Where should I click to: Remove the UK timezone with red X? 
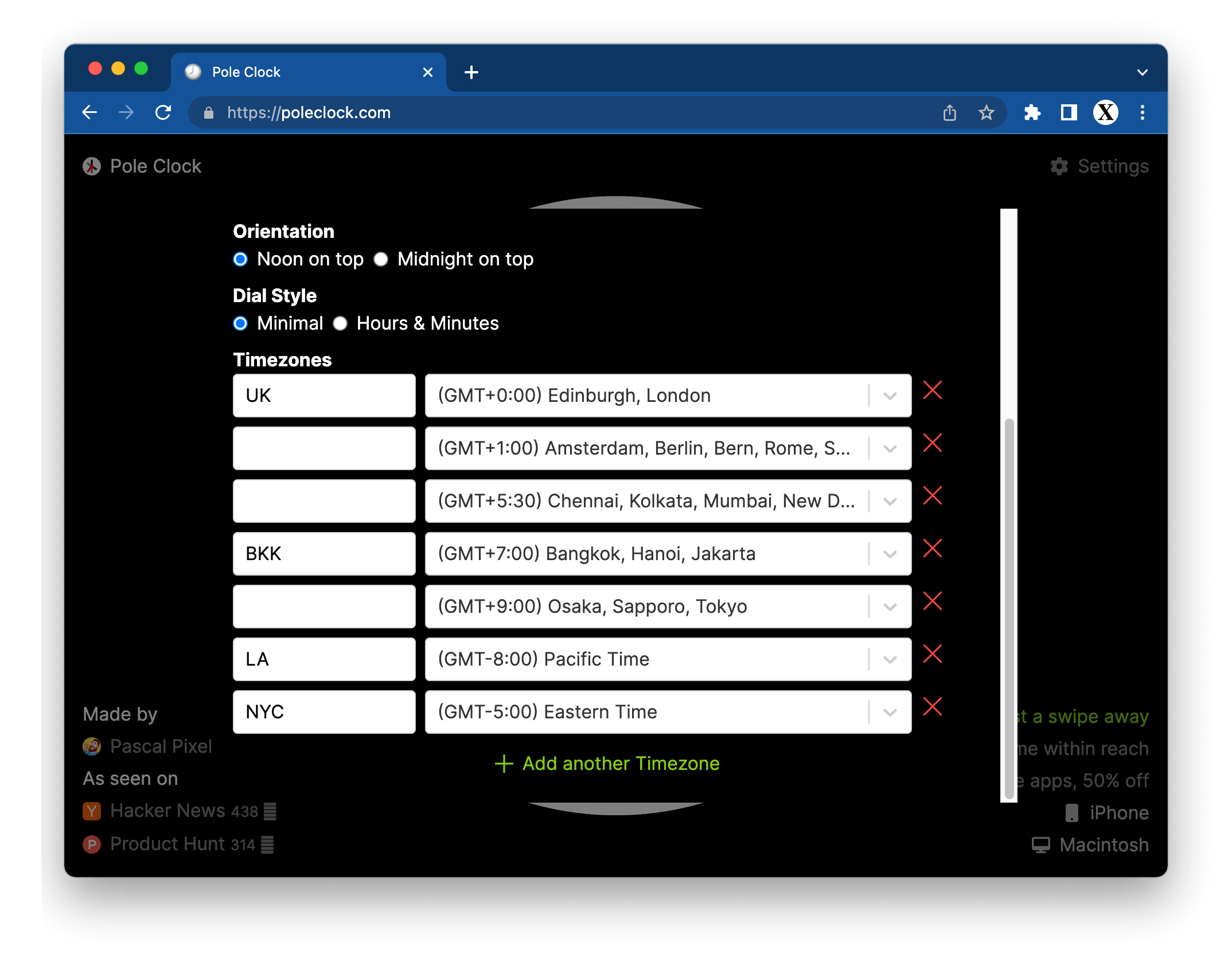tap(933, 390)
